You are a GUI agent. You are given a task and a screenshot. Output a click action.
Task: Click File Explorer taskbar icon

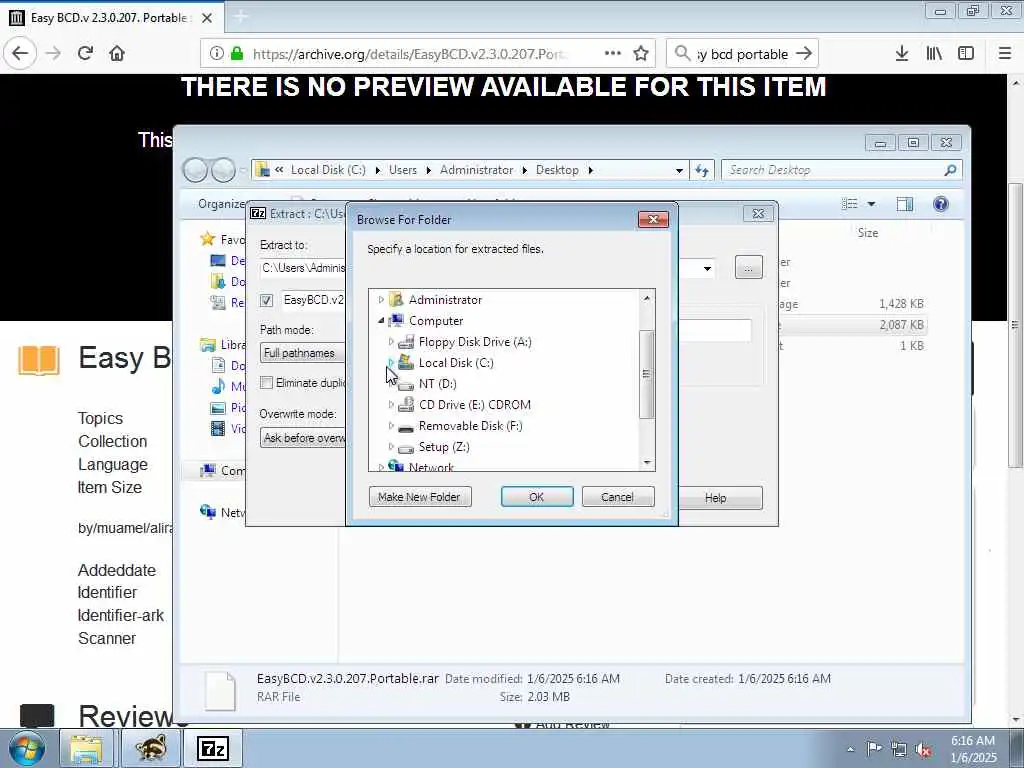87,748
